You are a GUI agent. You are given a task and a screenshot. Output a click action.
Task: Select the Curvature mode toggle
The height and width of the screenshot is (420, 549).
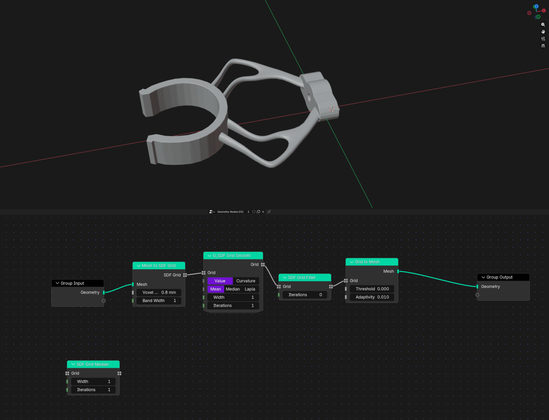coord(246,281)
